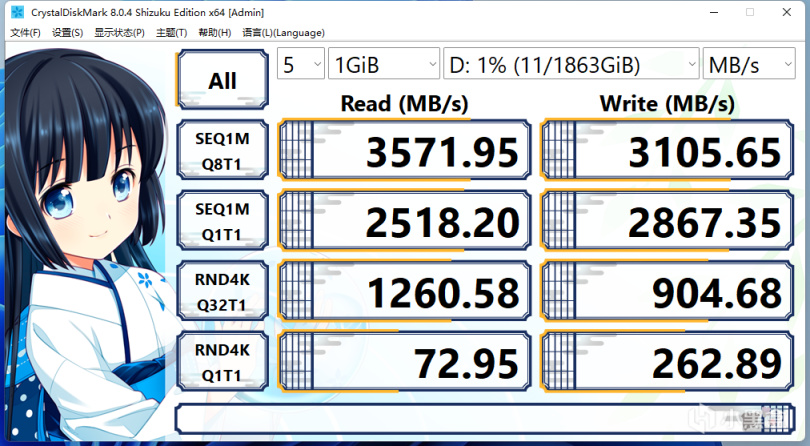The image size is (810, 446).
Task: Click the SEQ1M Q1T1 read value 2518.20
Action: pos(404,221)
